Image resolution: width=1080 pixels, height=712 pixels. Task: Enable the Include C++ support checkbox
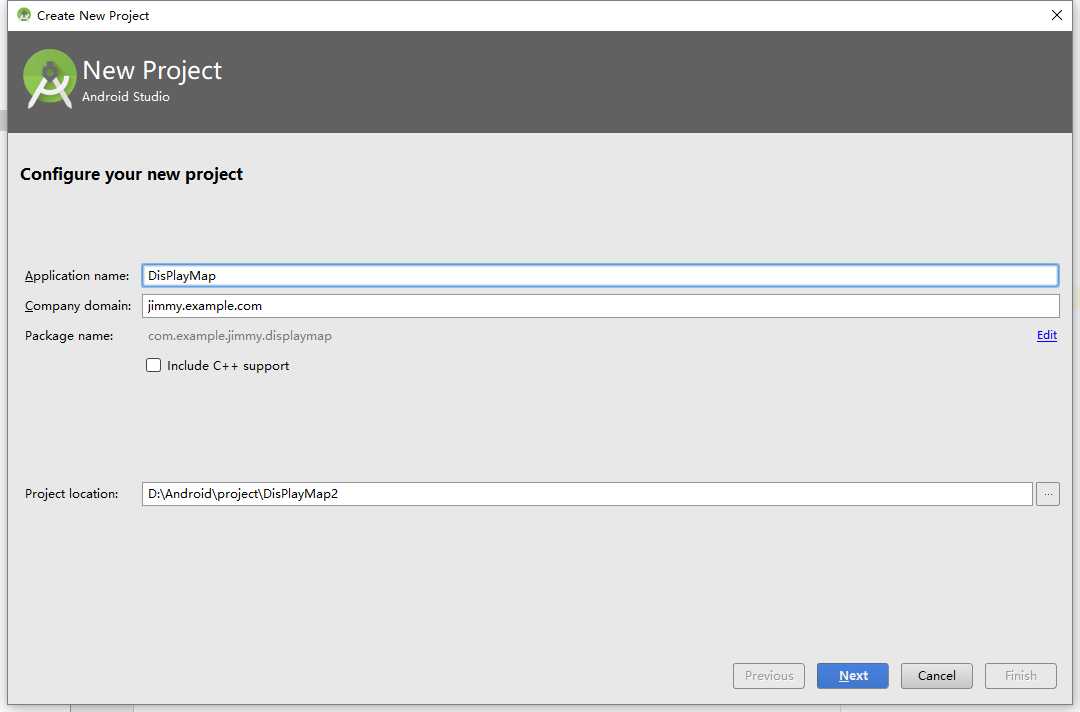click(154, 366)
